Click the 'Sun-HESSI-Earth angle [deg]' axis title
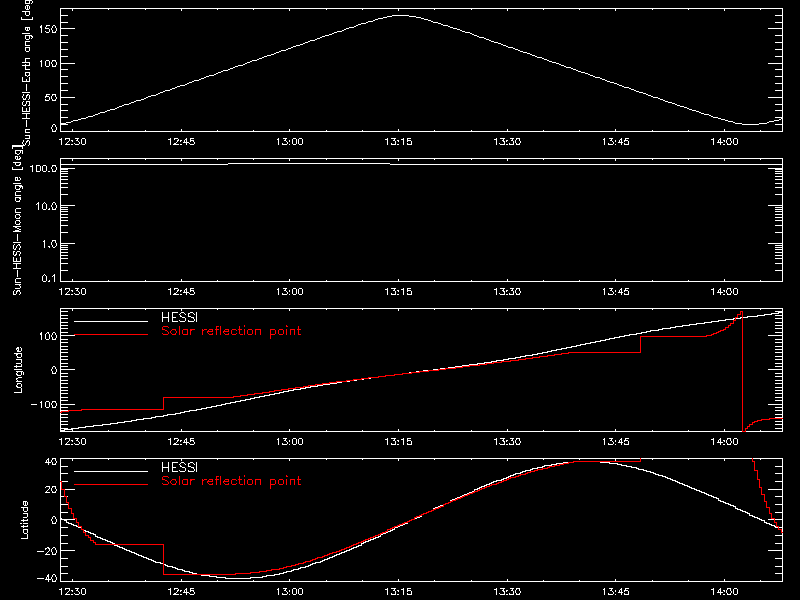 pyautogui.click(x=27, y=73)
